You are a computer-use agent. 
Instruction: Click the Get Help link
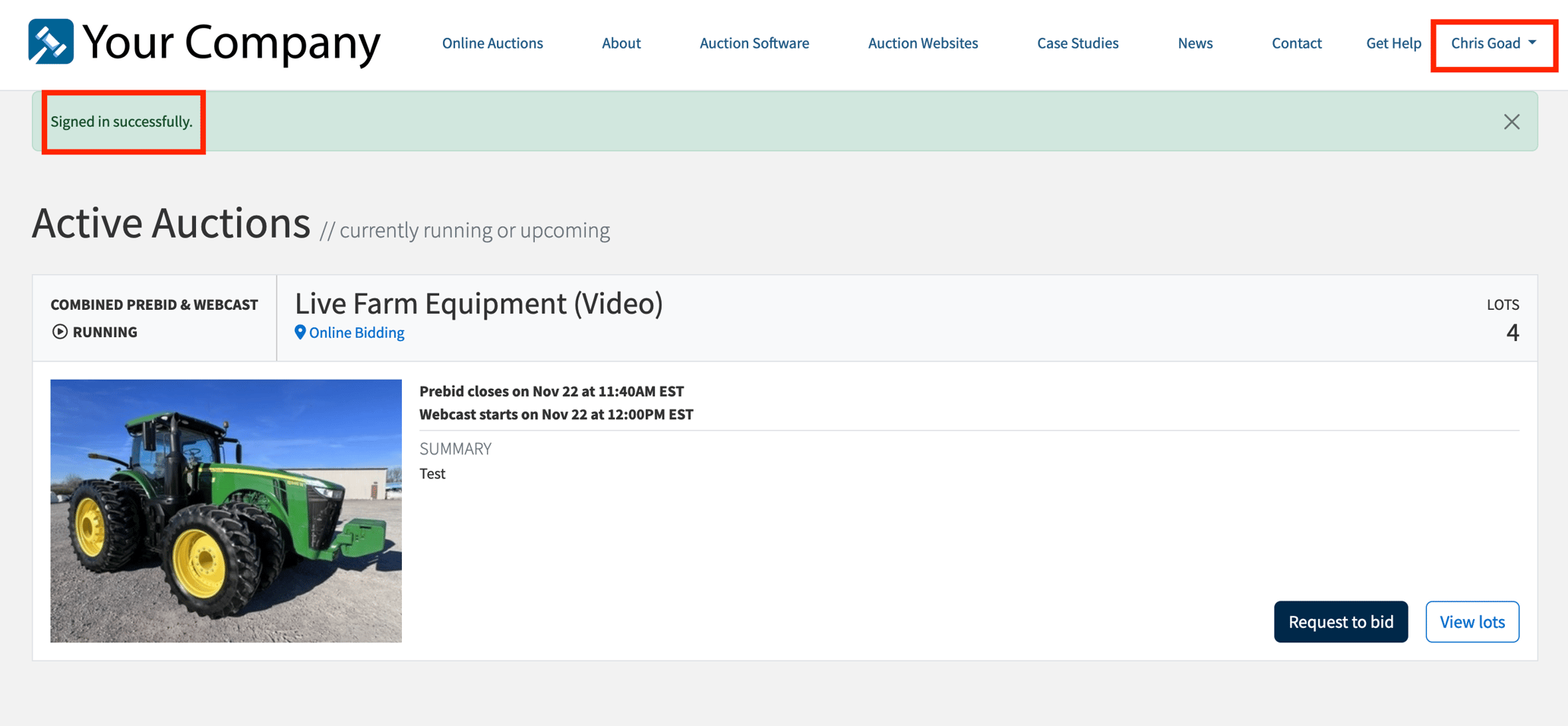click(x=1393, y=43)
